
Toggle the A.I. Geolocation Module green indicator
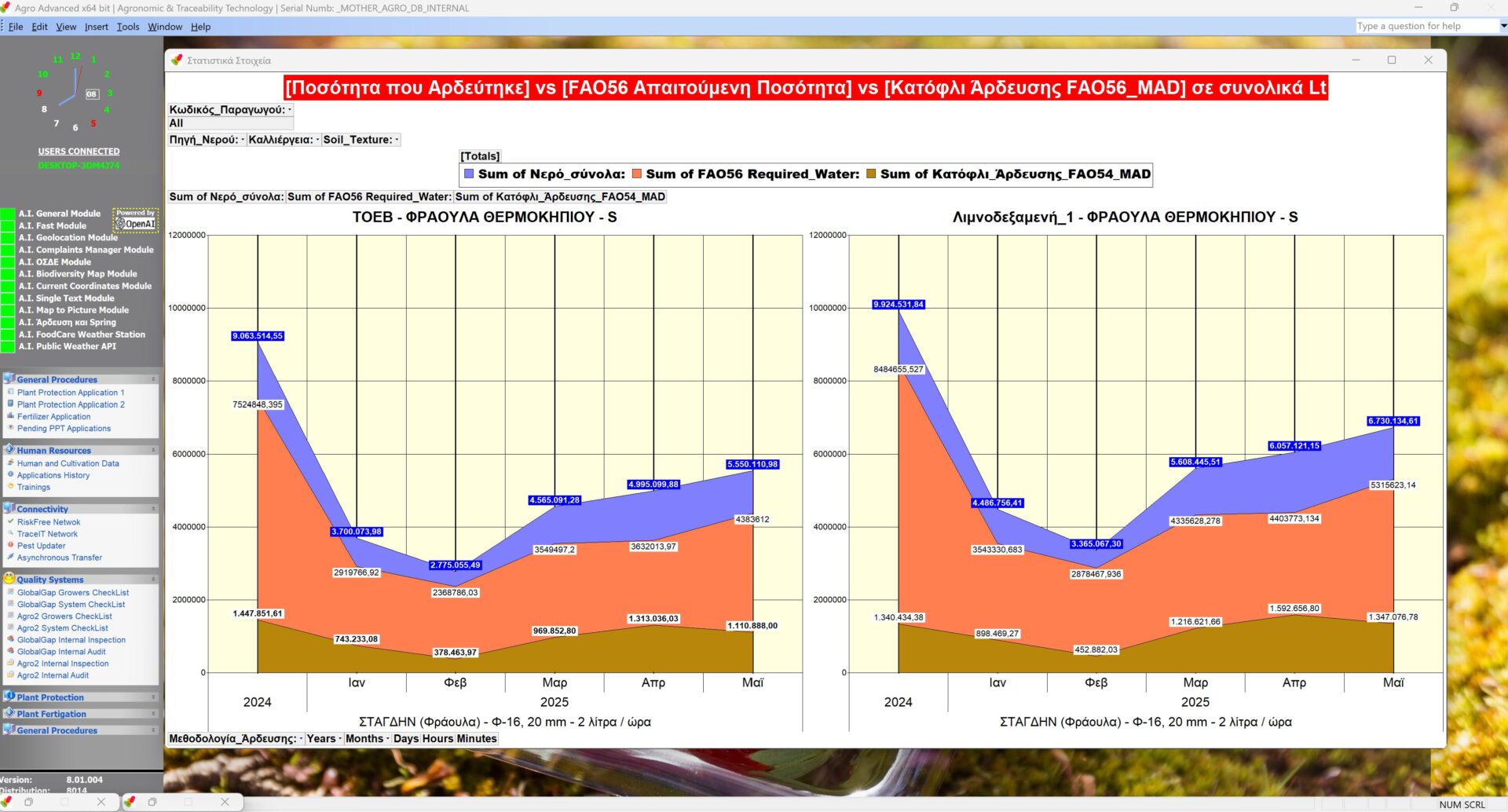tap(8, 237)
